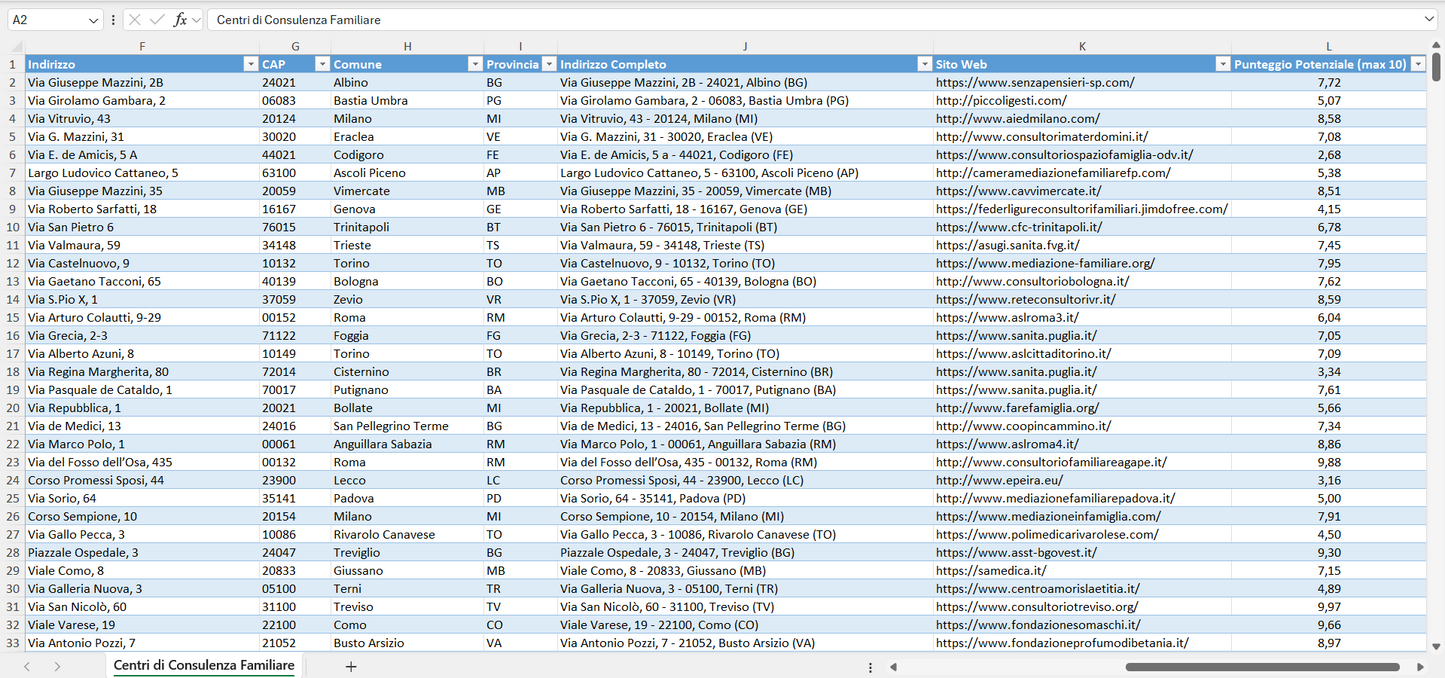1445x678 pixels.
Task: Open link http://piccoligesti.com/
Action: tap(1001, 101)
